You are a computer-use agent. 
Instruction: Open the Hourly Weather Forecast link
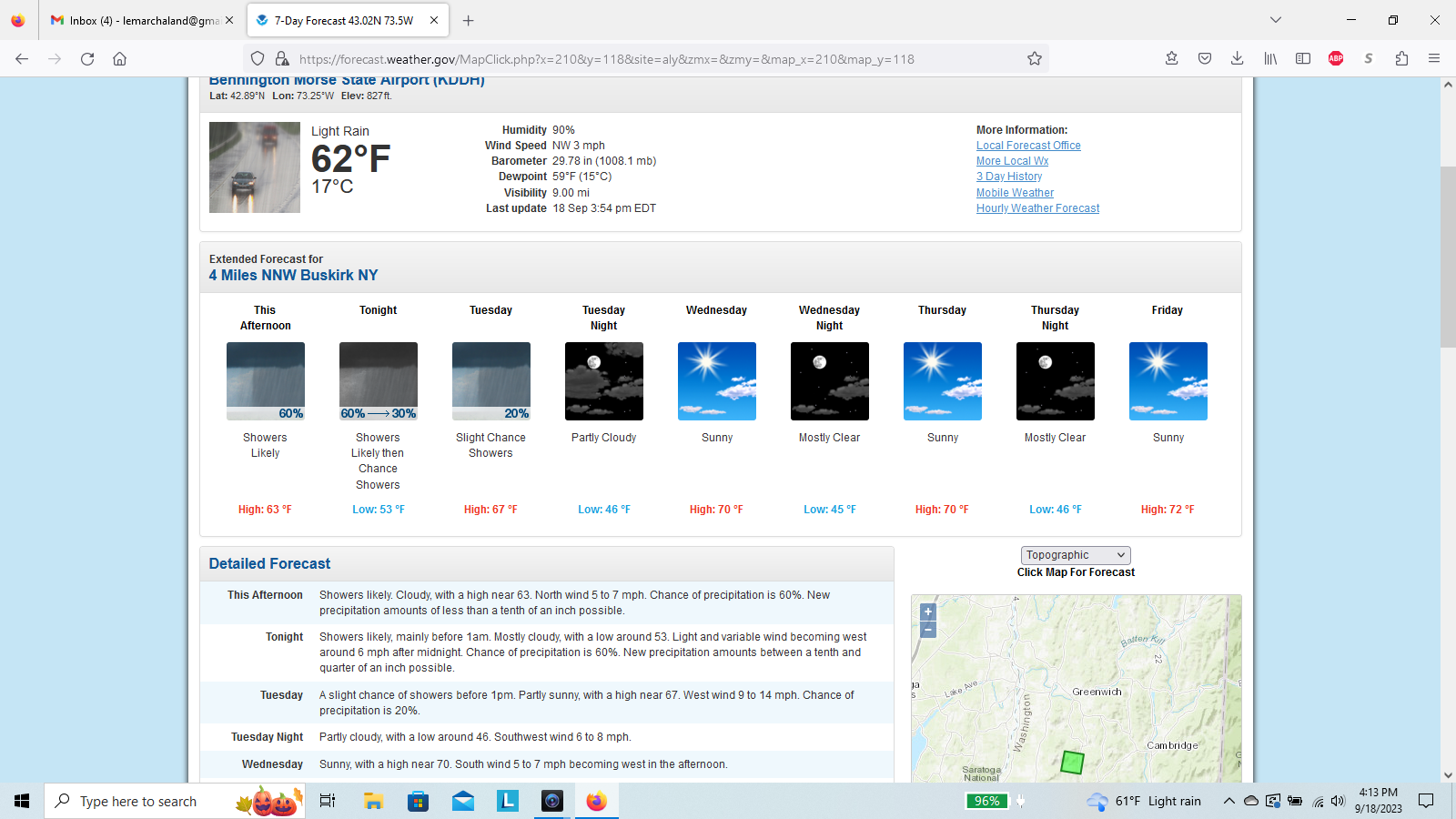[1037, 208]
